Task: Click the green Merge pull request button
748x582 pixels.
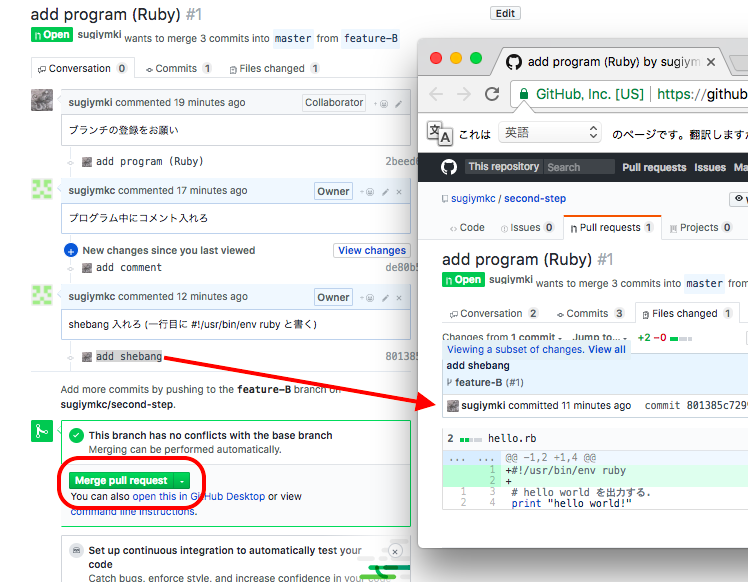Action: [120, 481]
